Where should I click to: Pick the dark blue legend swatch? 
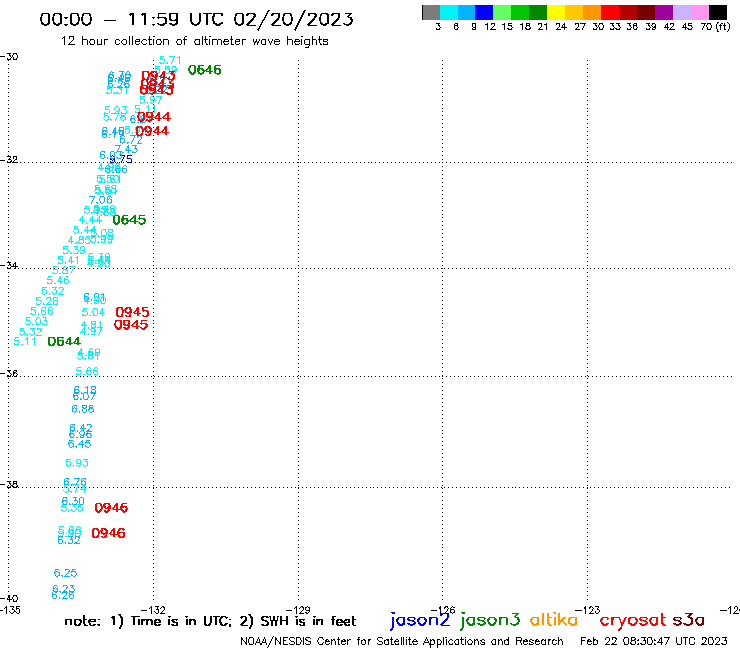point(484,12)
